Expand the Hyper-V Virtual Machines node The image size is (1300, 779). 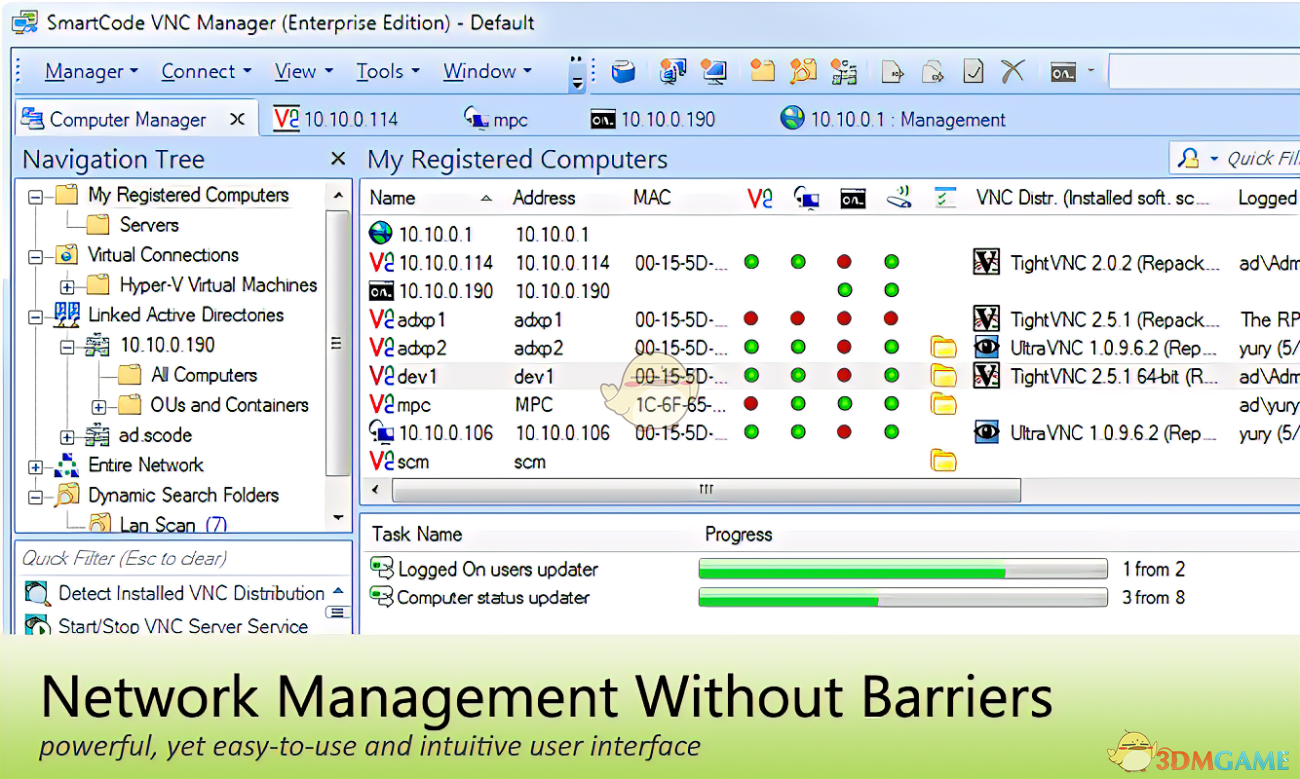point(69,285)
